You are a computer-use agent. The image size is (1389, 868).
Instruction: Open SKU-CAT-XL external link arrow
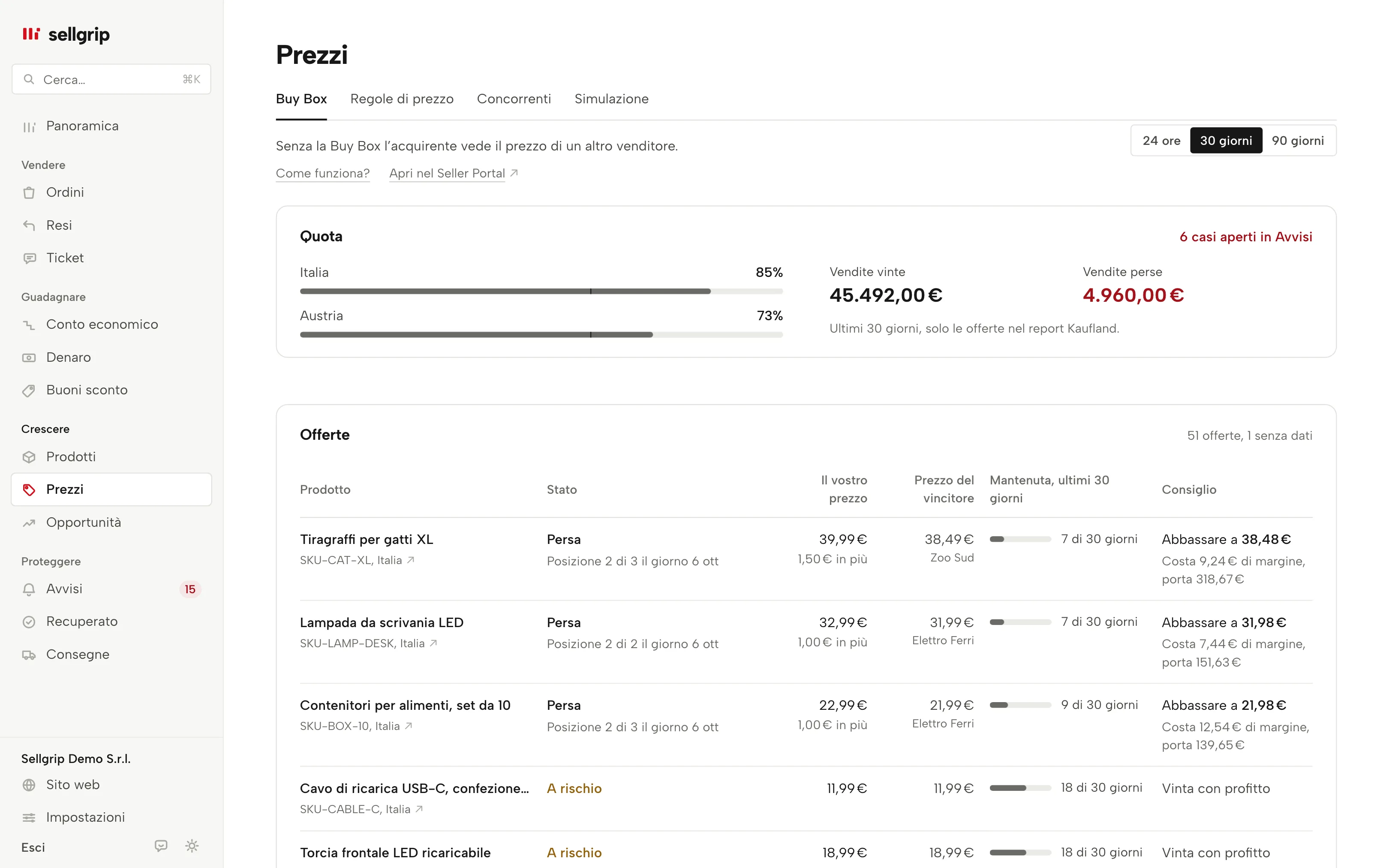click(411, 560)
